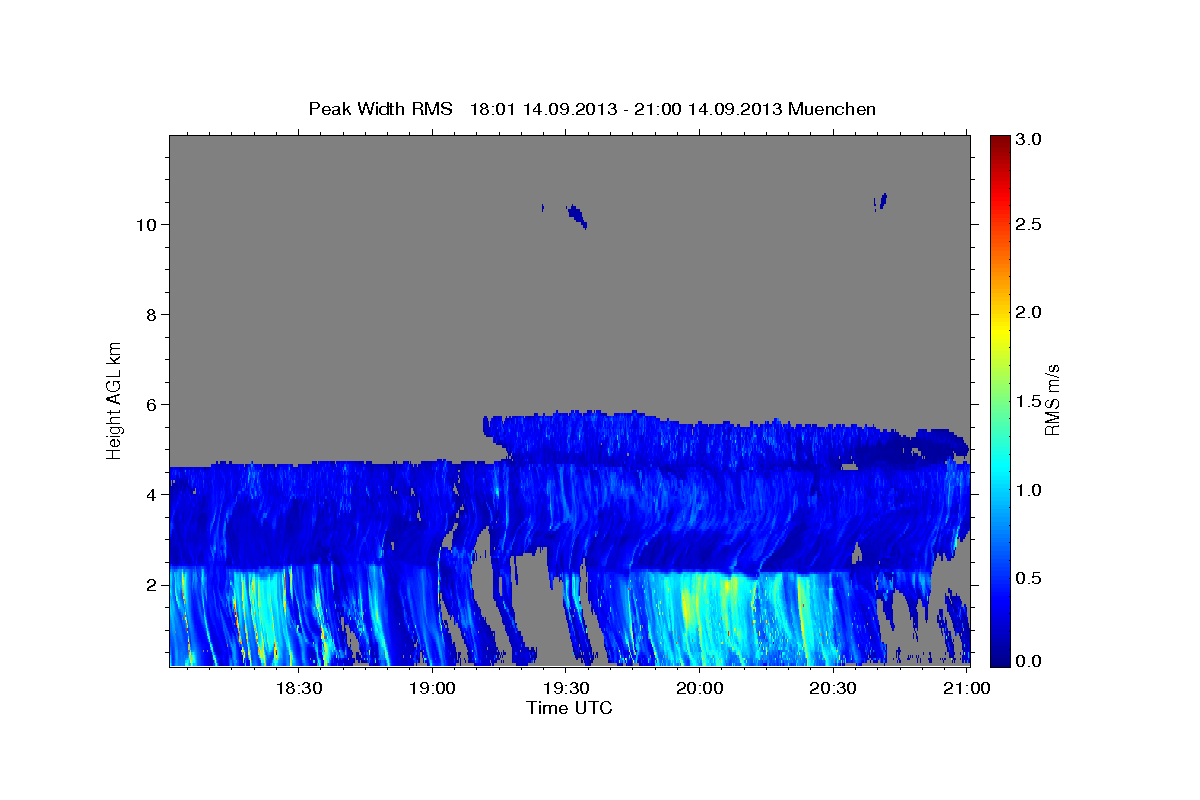
Task: Click the 21:00 time tick label
Action: 966,688
